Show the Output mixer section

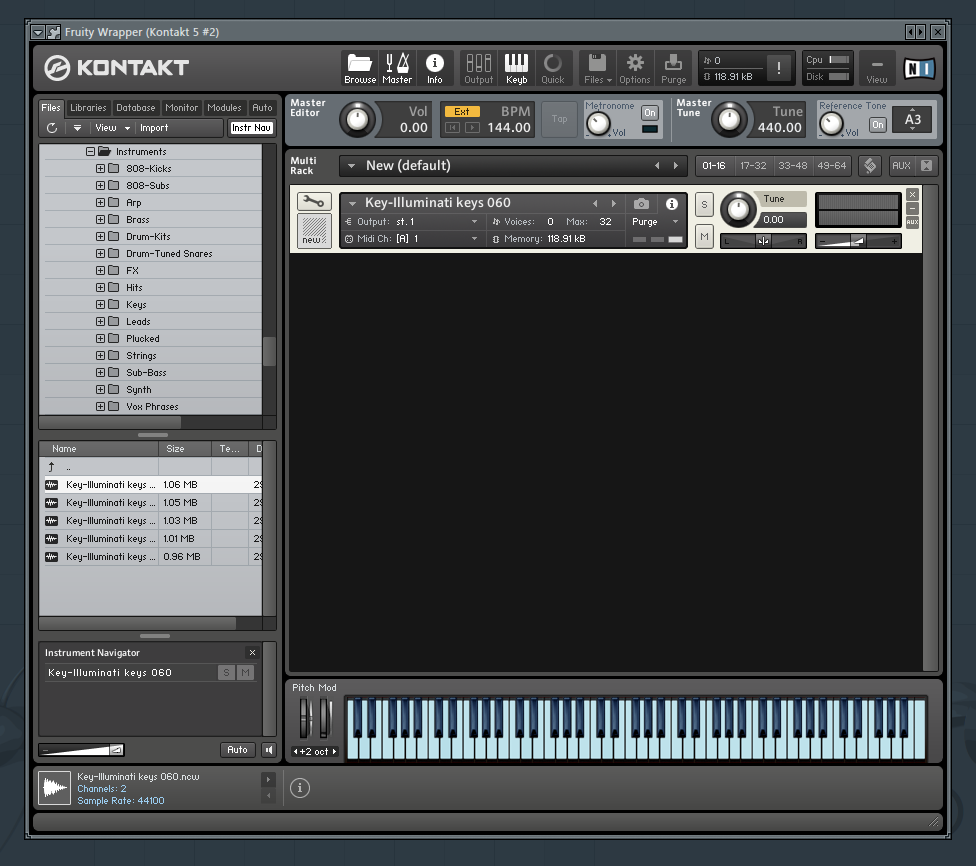(479, 68)
